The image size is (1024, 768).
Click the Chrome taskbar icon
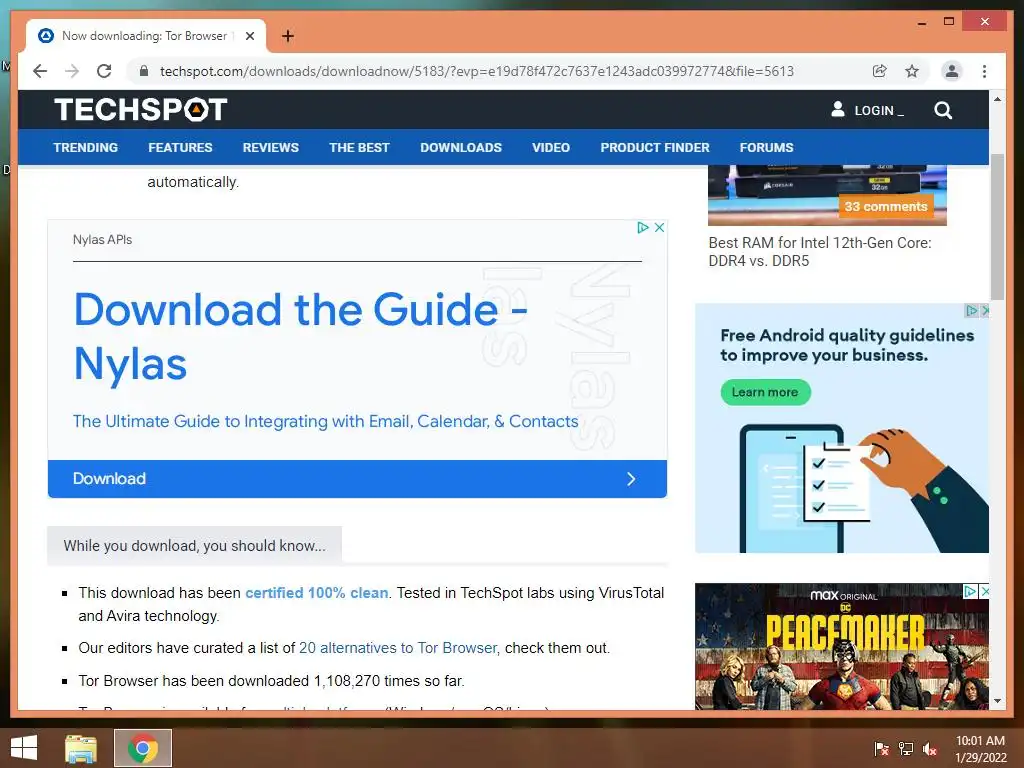[143, 748]
